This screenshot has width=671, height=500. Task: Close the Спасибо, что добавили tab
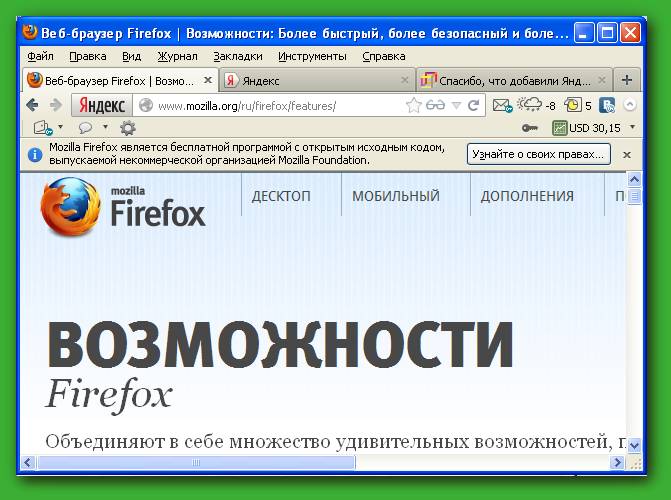click(x=602, y=80)
